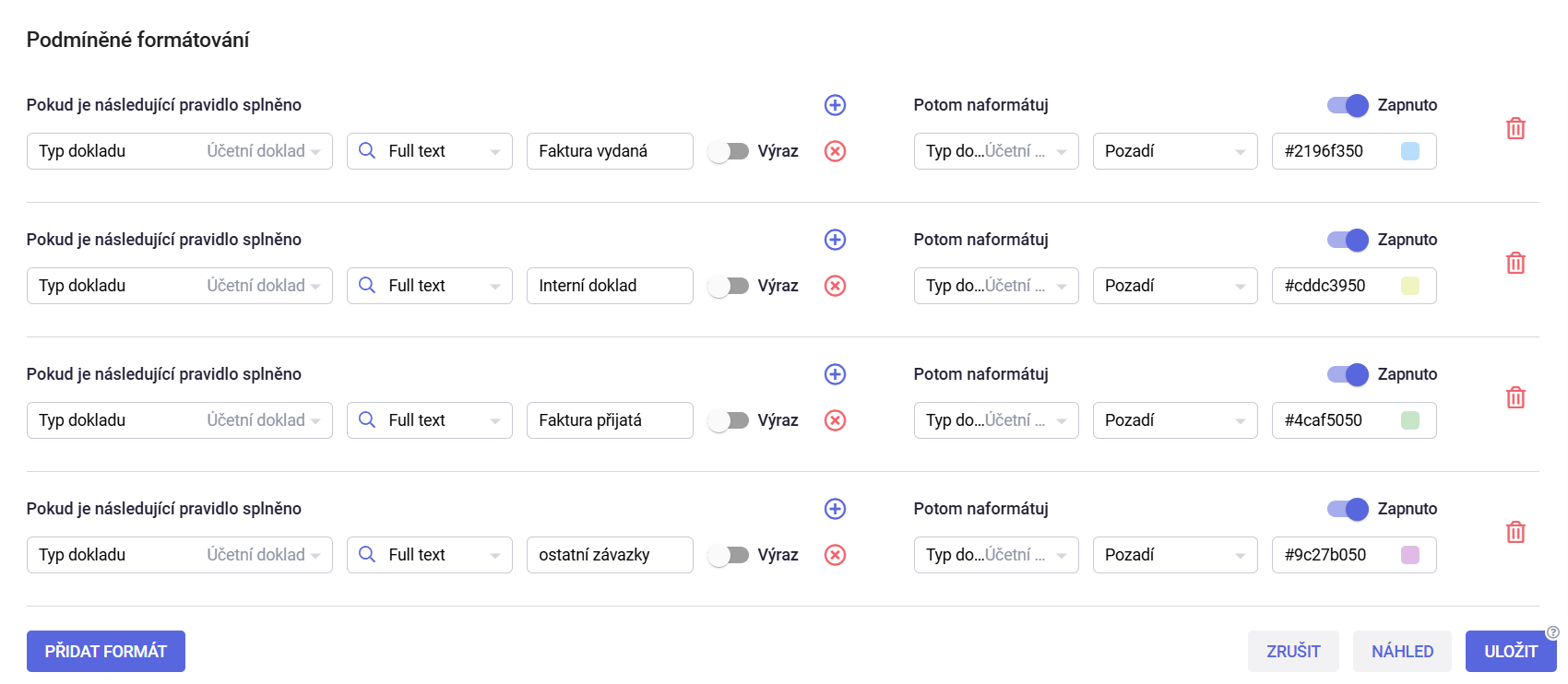The height and width of the screenshot is (684, 1568).
Task: Click the Náhled preview button
Action: click(1402, 652)
